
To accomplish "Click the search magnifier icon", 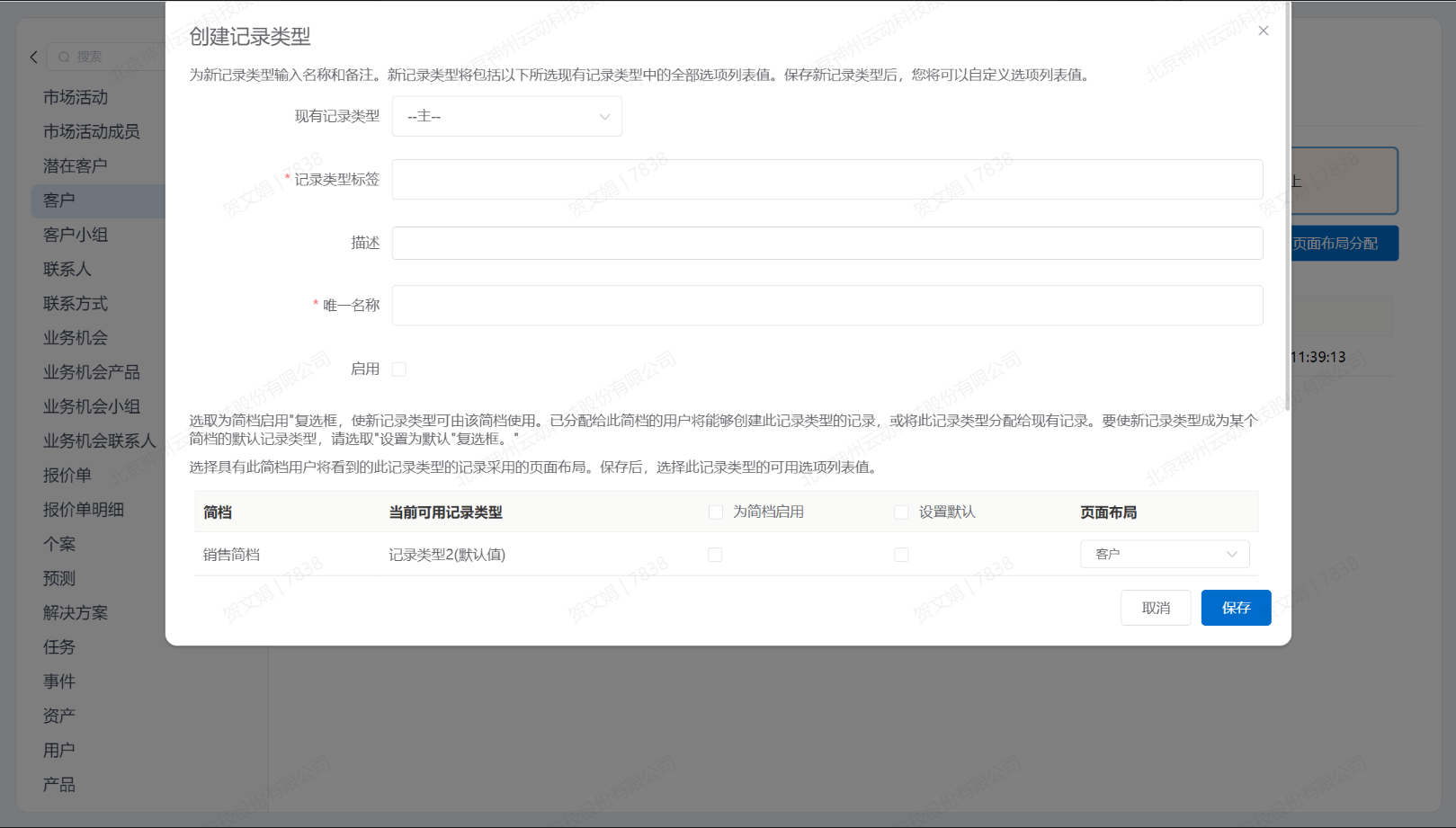I will click(x=64, y=57).
